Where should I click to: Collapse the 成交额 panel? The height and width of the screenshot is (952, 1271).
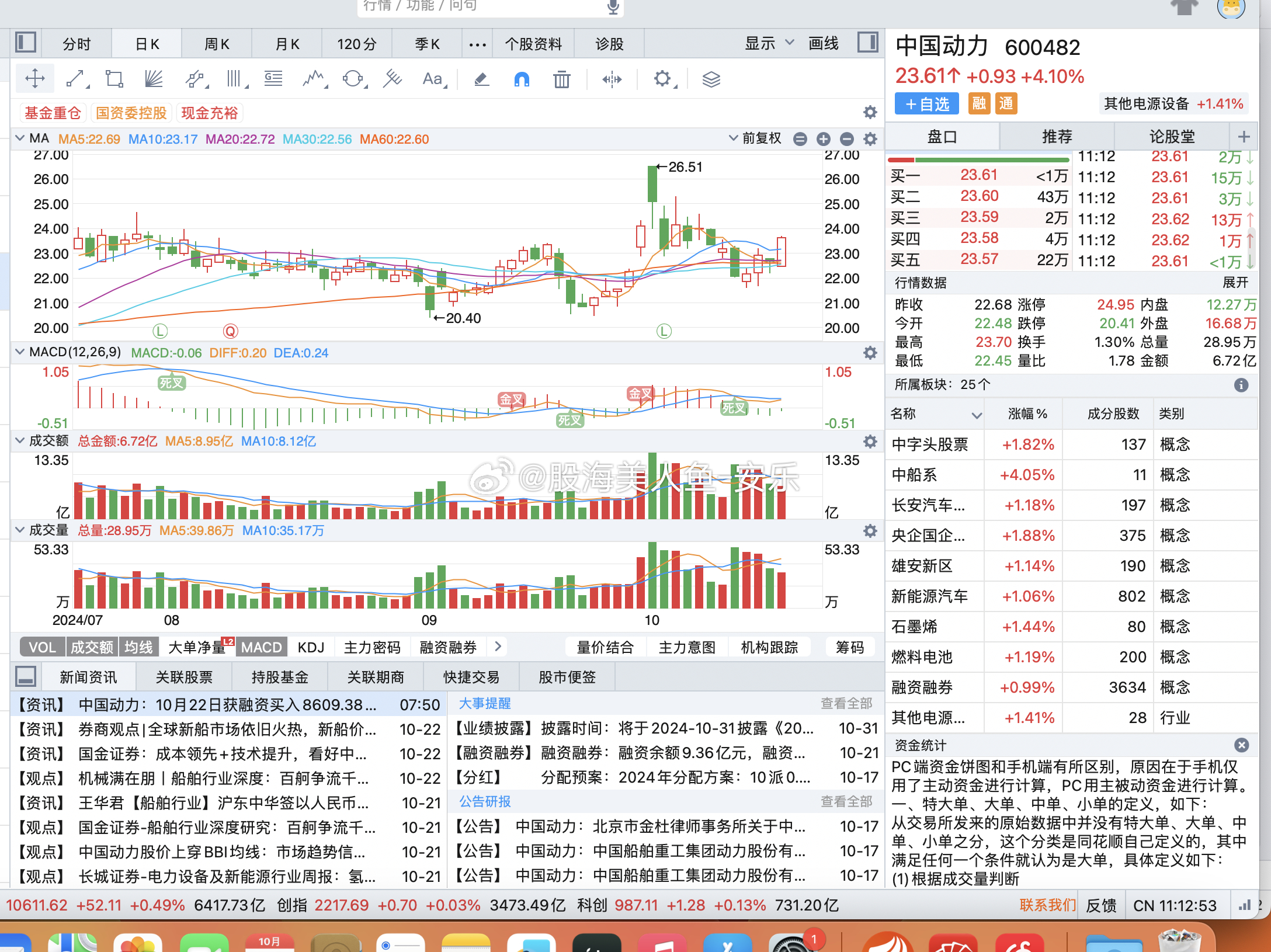tap(20, 440)
